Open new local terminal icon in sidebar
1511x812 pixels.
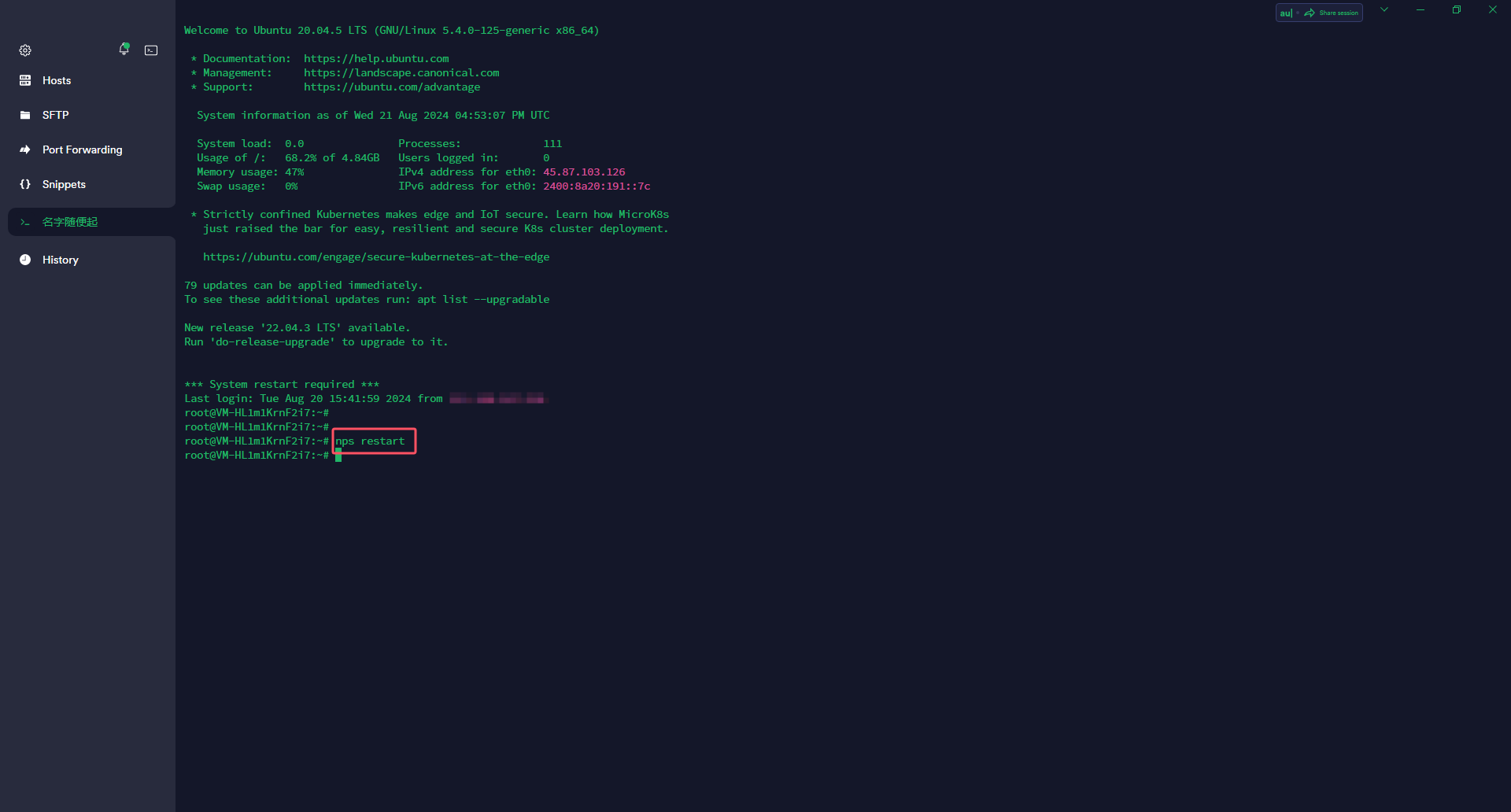pos(151,50)
